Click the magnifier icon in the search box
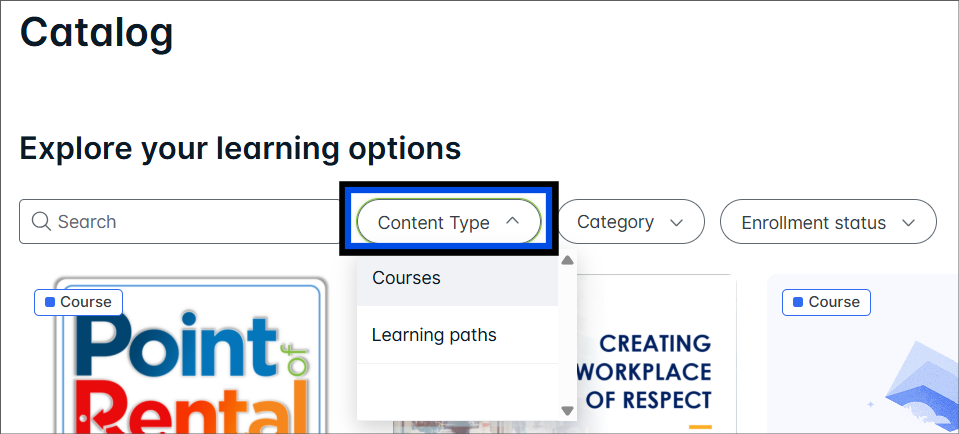Image resolution: width=959 pixels, height=434 pixels. 41,222
